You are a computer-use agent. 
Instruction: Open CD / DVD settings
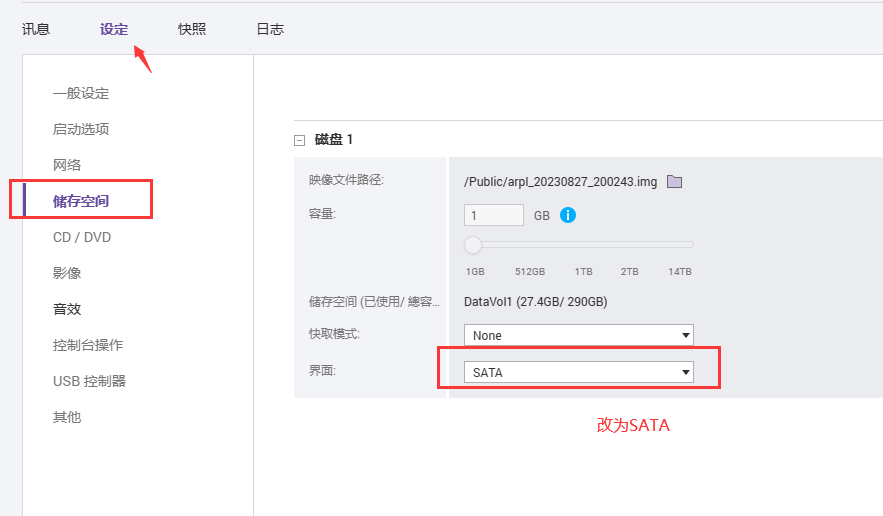[82, 237]
